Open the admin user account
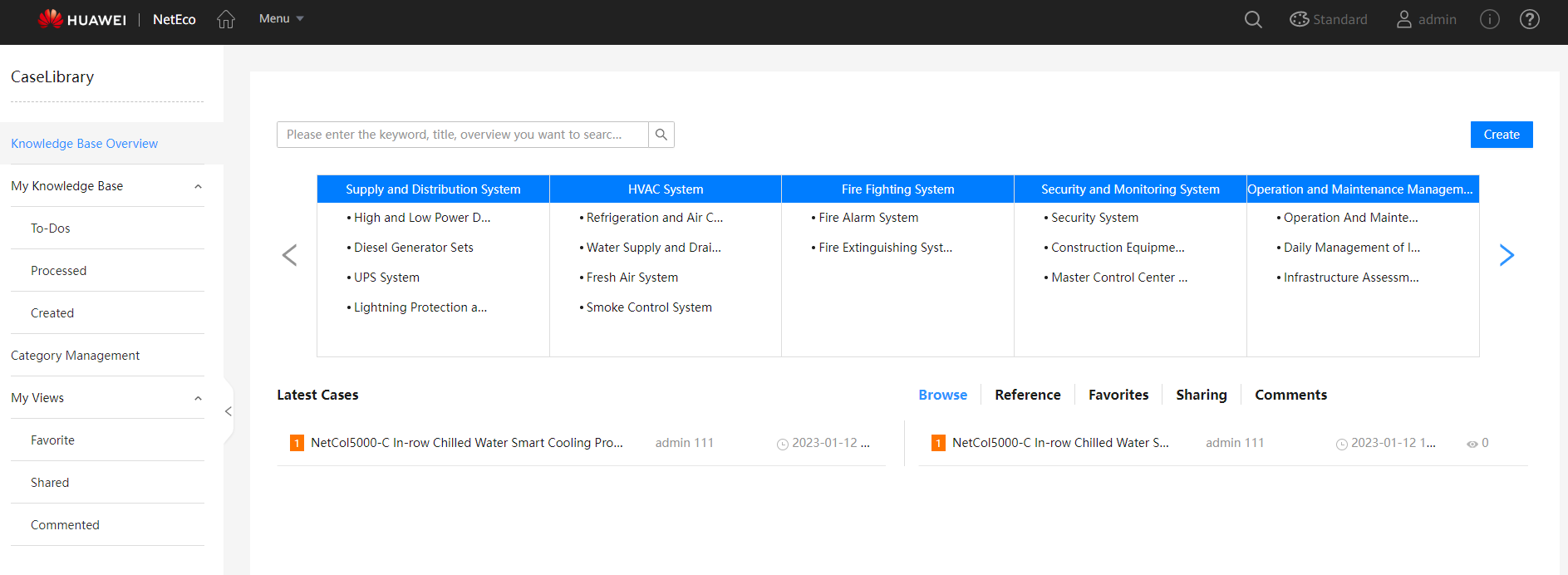 (1426, 19)
